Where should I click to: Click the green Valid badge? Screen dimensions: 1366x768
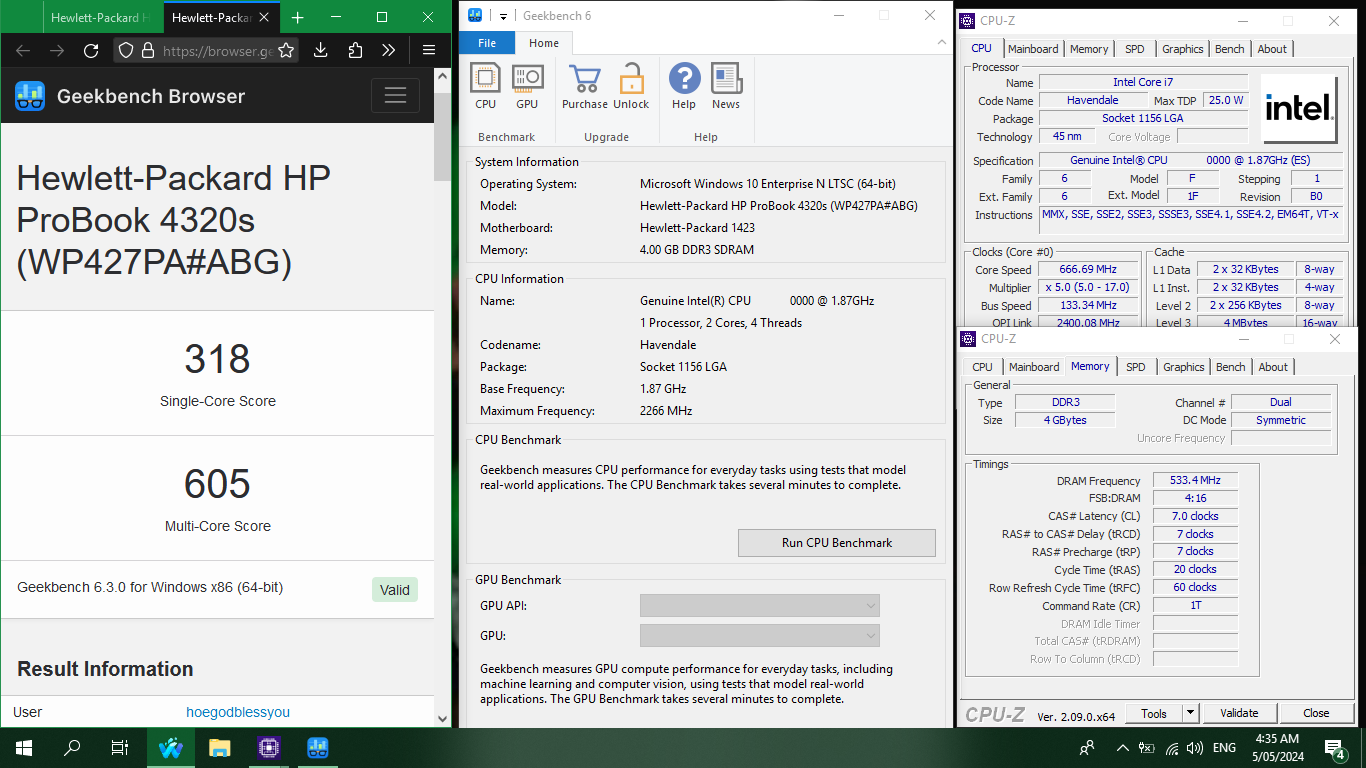point(395,590)
